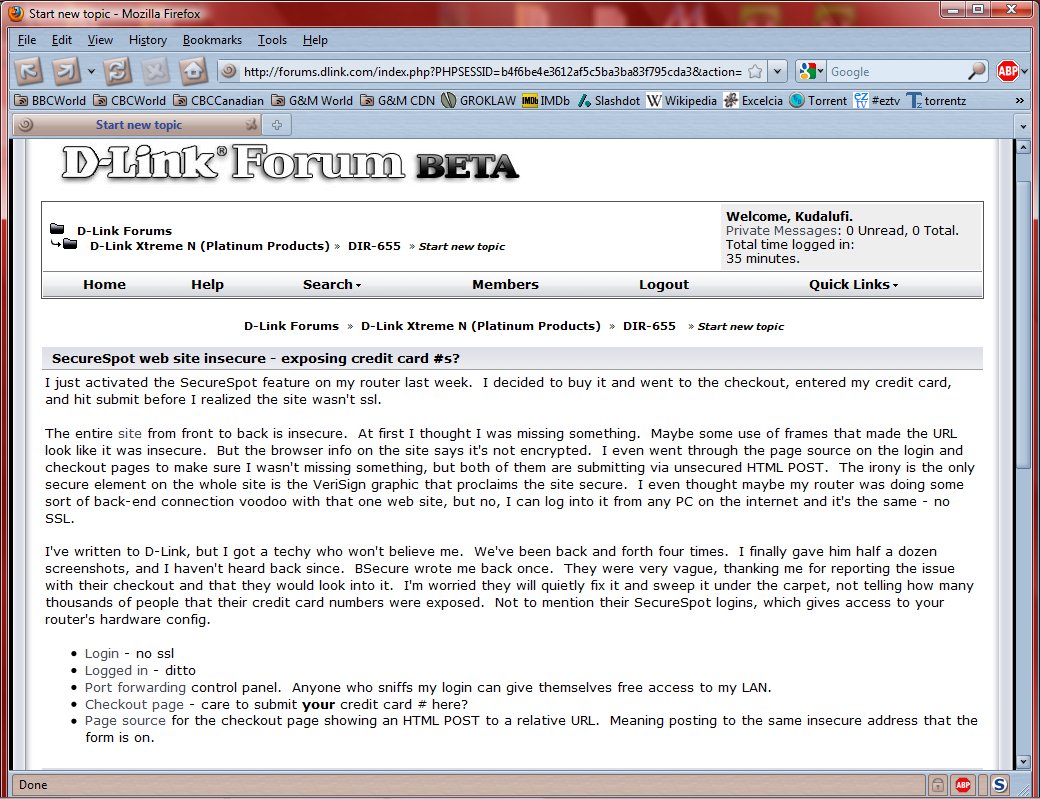Open the View menu
Viewport: 1040px width, 799px height.
point(100,40)
